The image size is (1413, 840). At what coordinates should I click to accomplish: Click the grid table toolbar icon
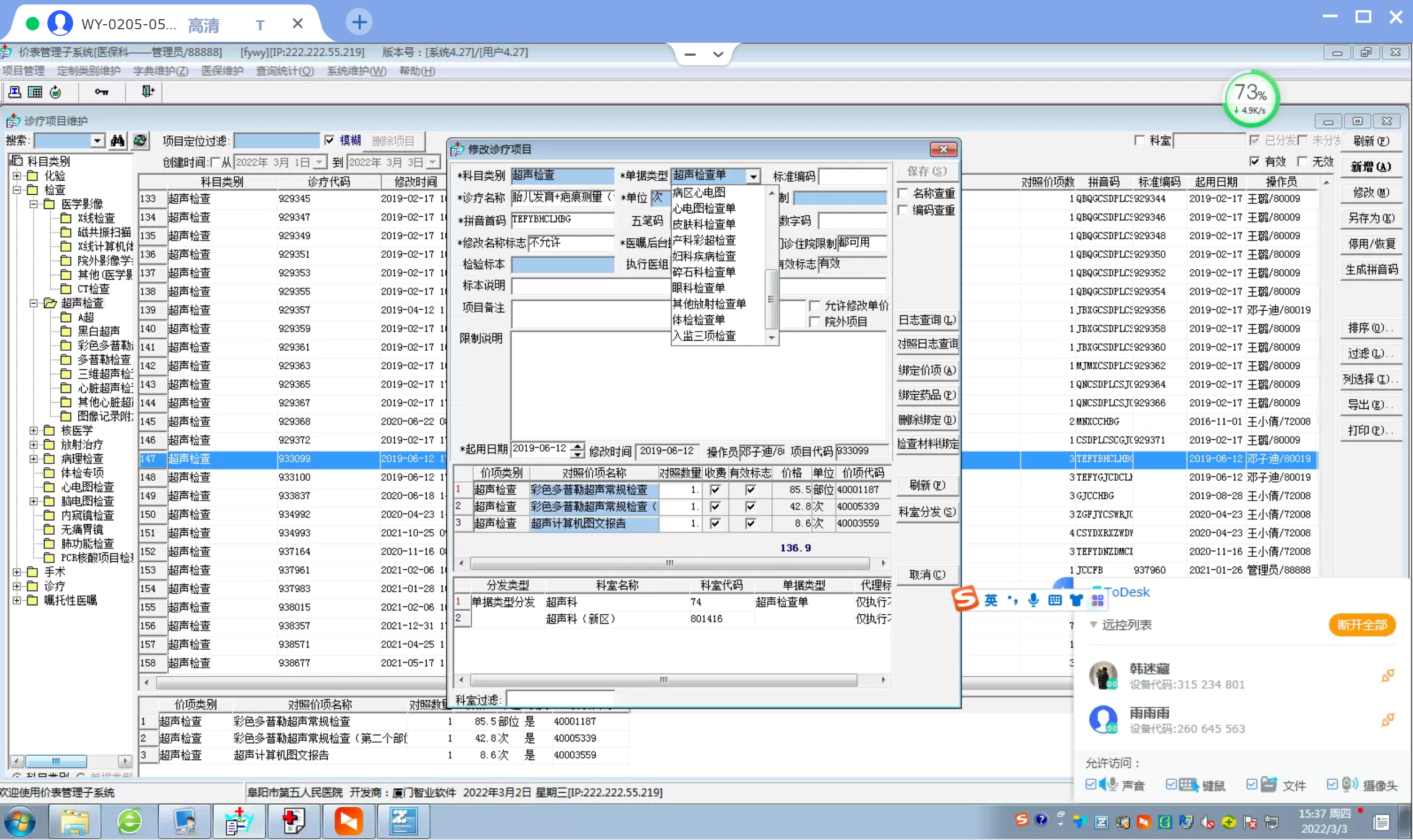(x=35, y=92)
